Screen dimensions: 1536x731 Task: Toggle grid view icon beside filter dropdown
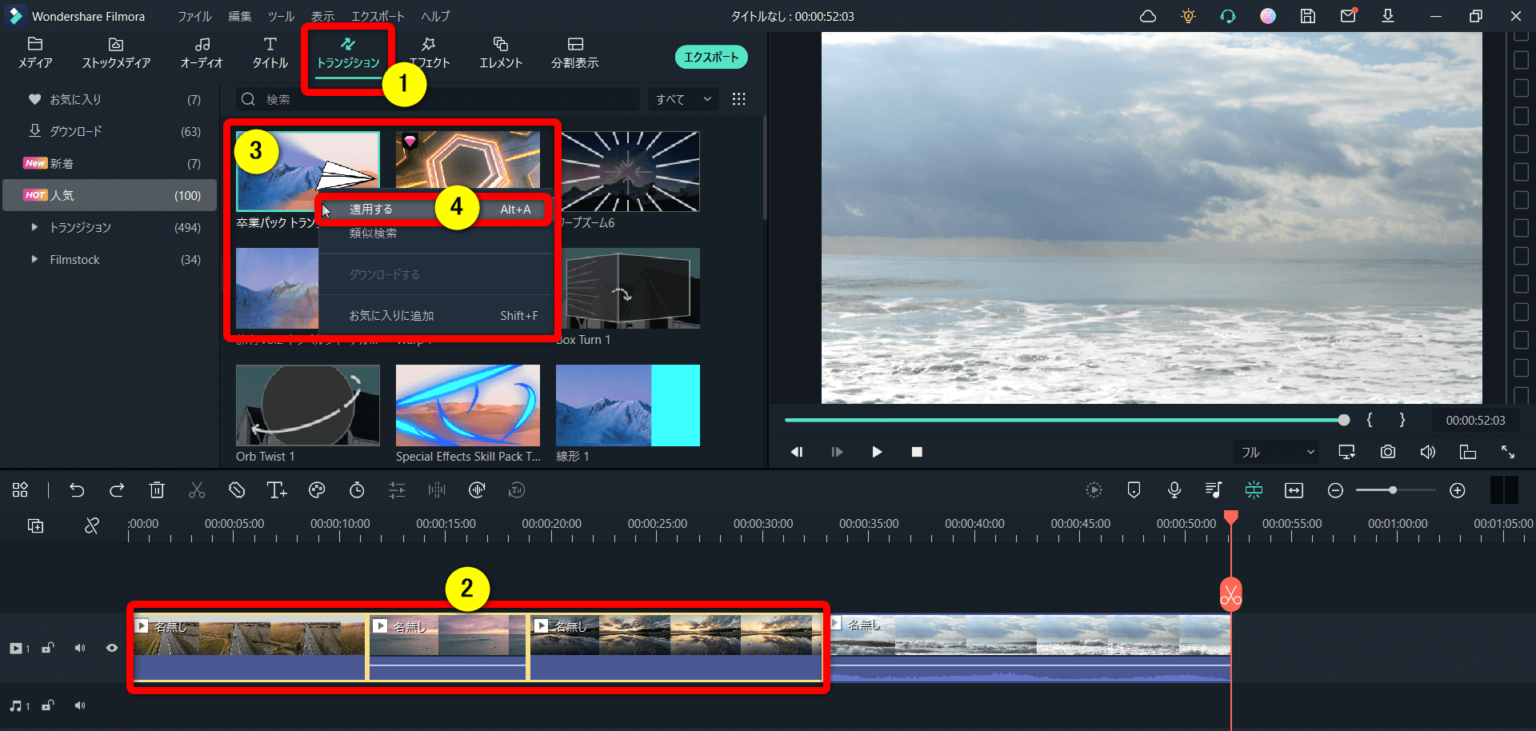click(x=739, y=99)
